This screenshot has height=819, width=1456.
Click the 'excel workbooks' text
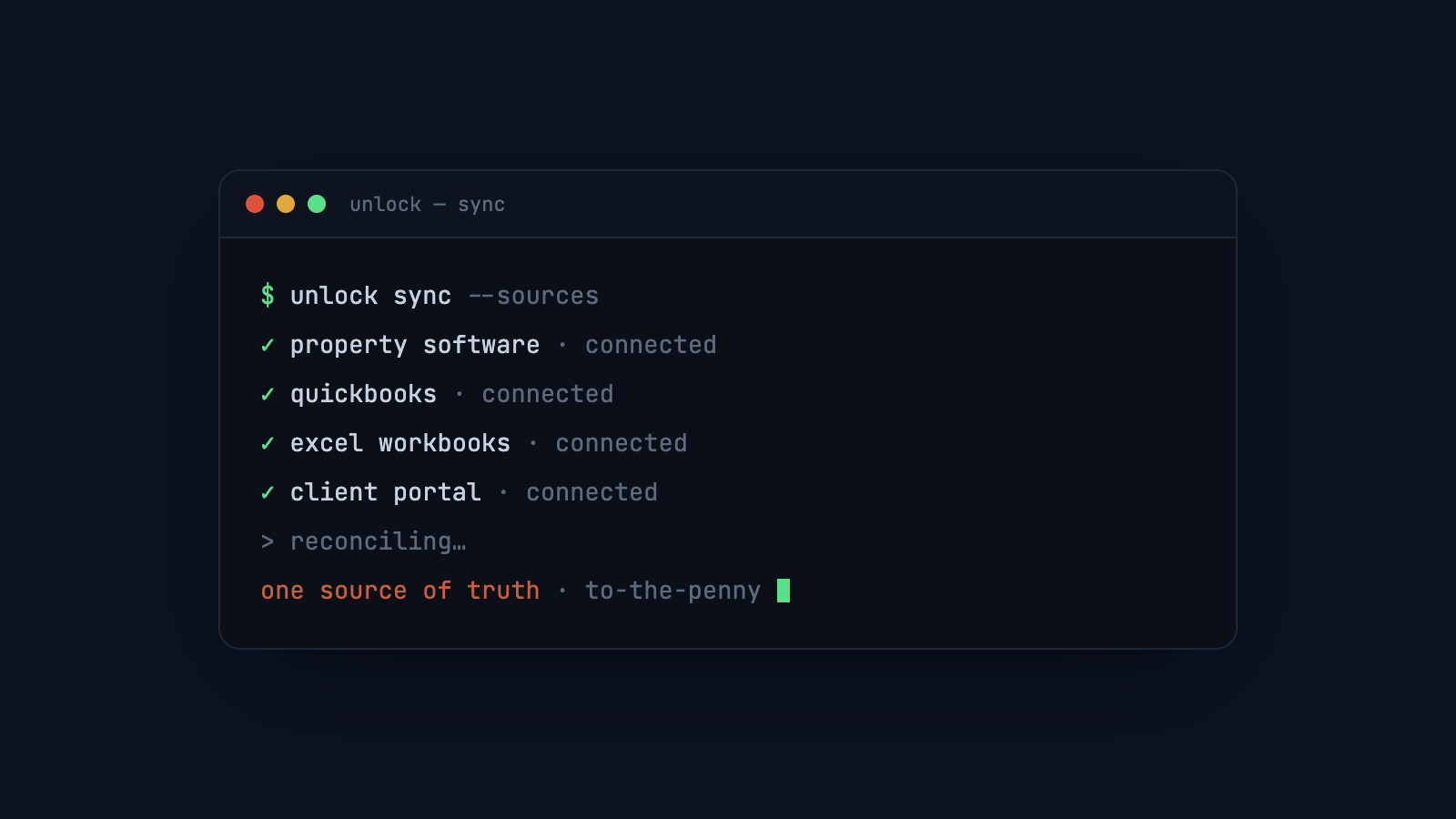400,443
